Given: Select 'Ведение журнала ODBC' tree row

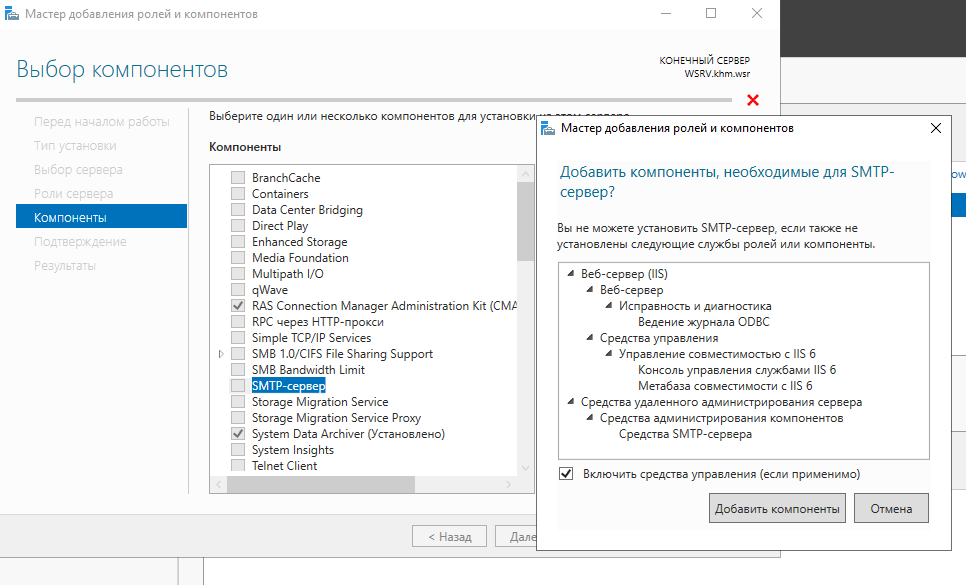Looking at the screenshot, I should (704, 321).
